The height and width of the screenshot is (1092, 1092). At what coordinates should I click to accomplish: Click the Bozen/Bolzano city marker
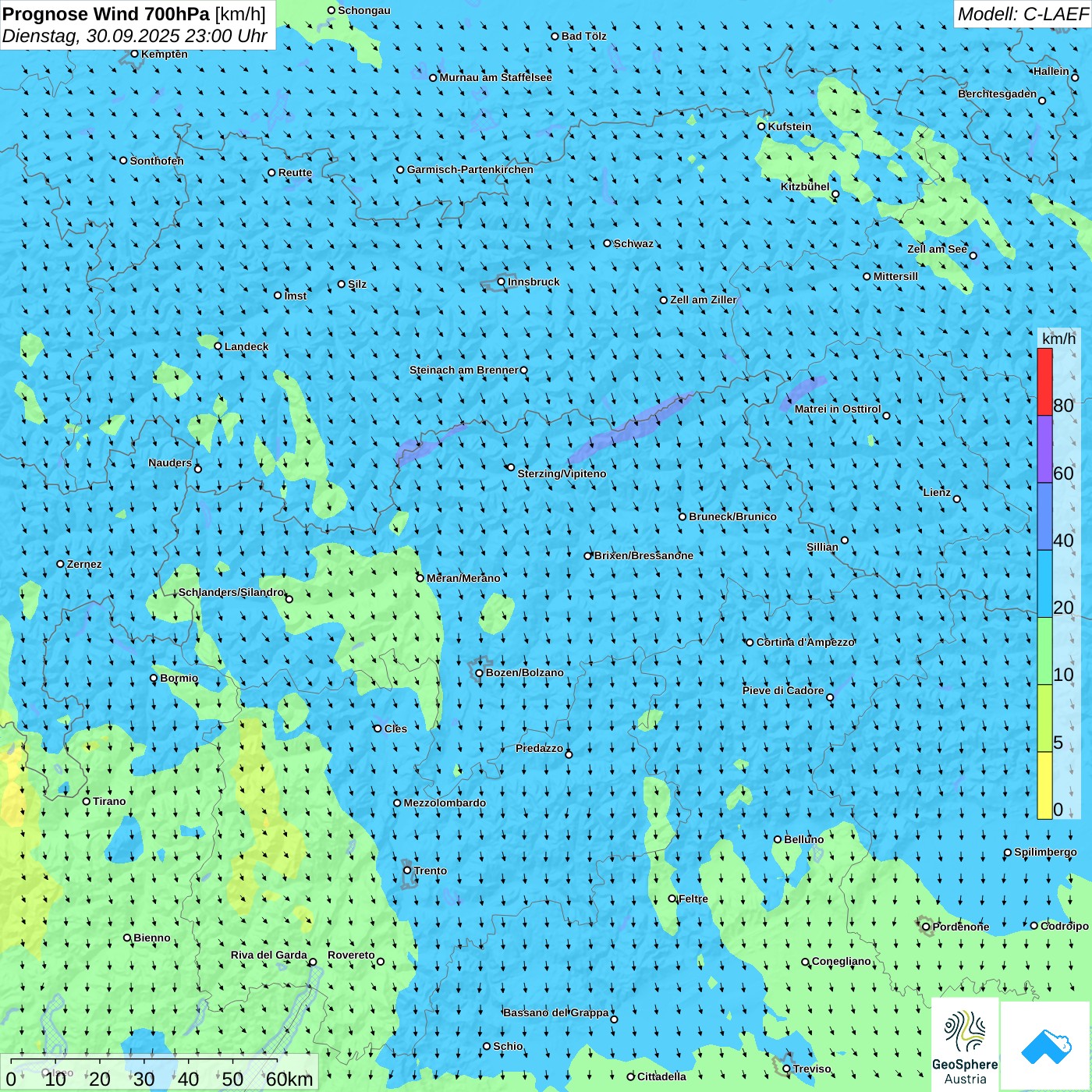coord(479,672)
